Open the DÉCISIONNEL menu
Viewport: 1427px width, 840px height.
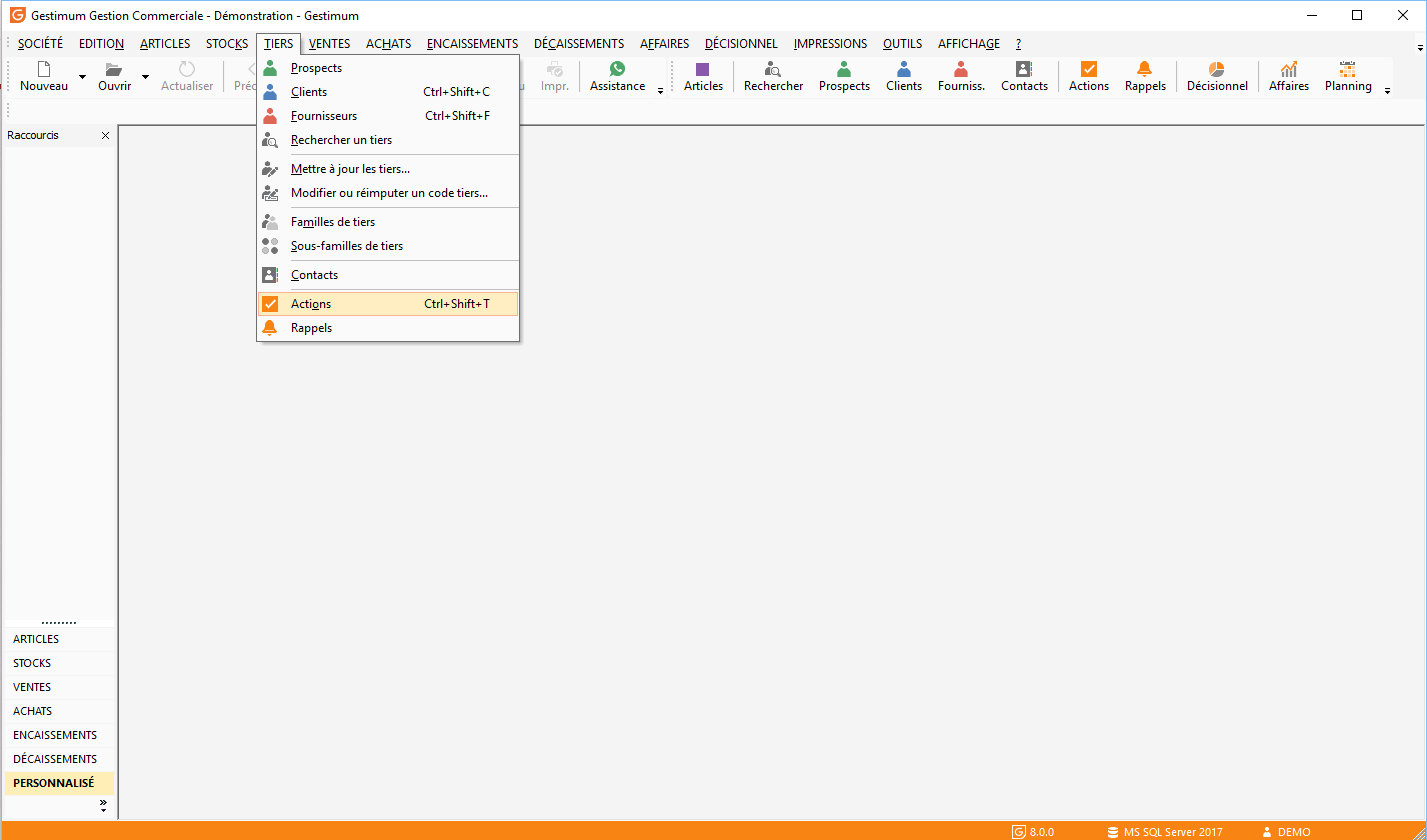coord(741,44)
